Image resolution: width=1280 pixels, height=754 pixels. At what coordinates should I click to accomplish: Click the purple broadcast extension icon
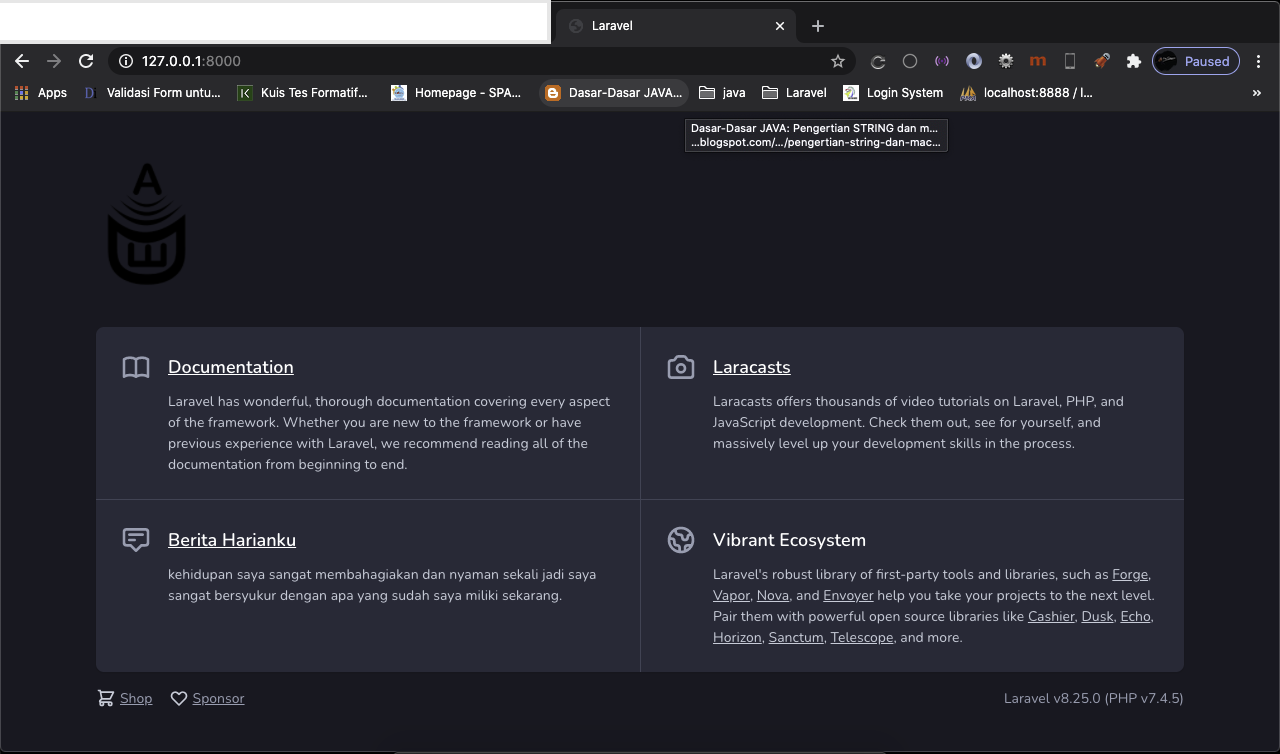(x=942, y=61)
